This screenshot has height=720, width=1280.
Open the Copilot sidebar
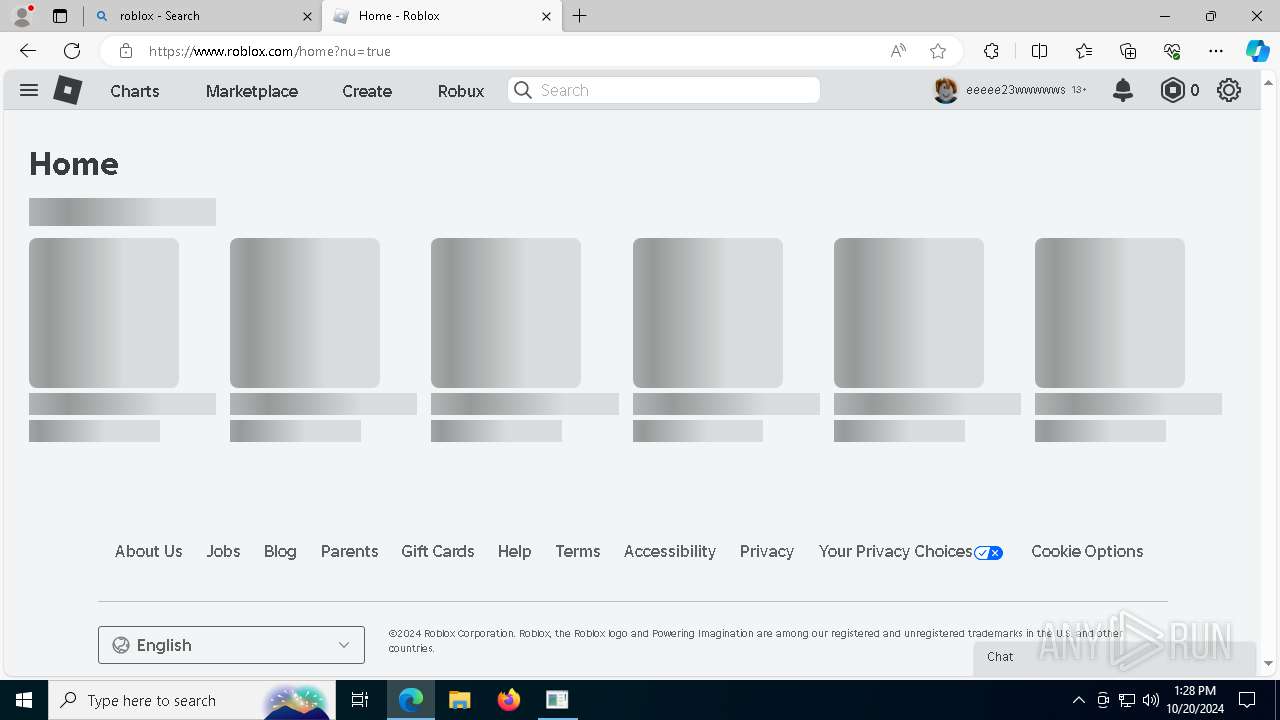click(1257, 51)
